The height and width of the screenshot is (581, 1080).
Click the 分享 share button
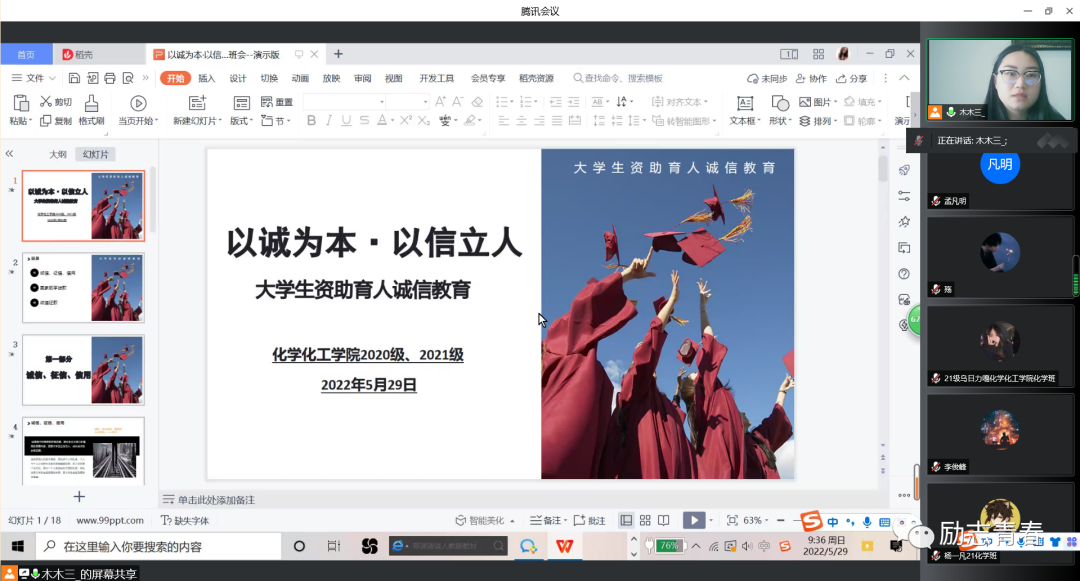click(x=851, y=78)
